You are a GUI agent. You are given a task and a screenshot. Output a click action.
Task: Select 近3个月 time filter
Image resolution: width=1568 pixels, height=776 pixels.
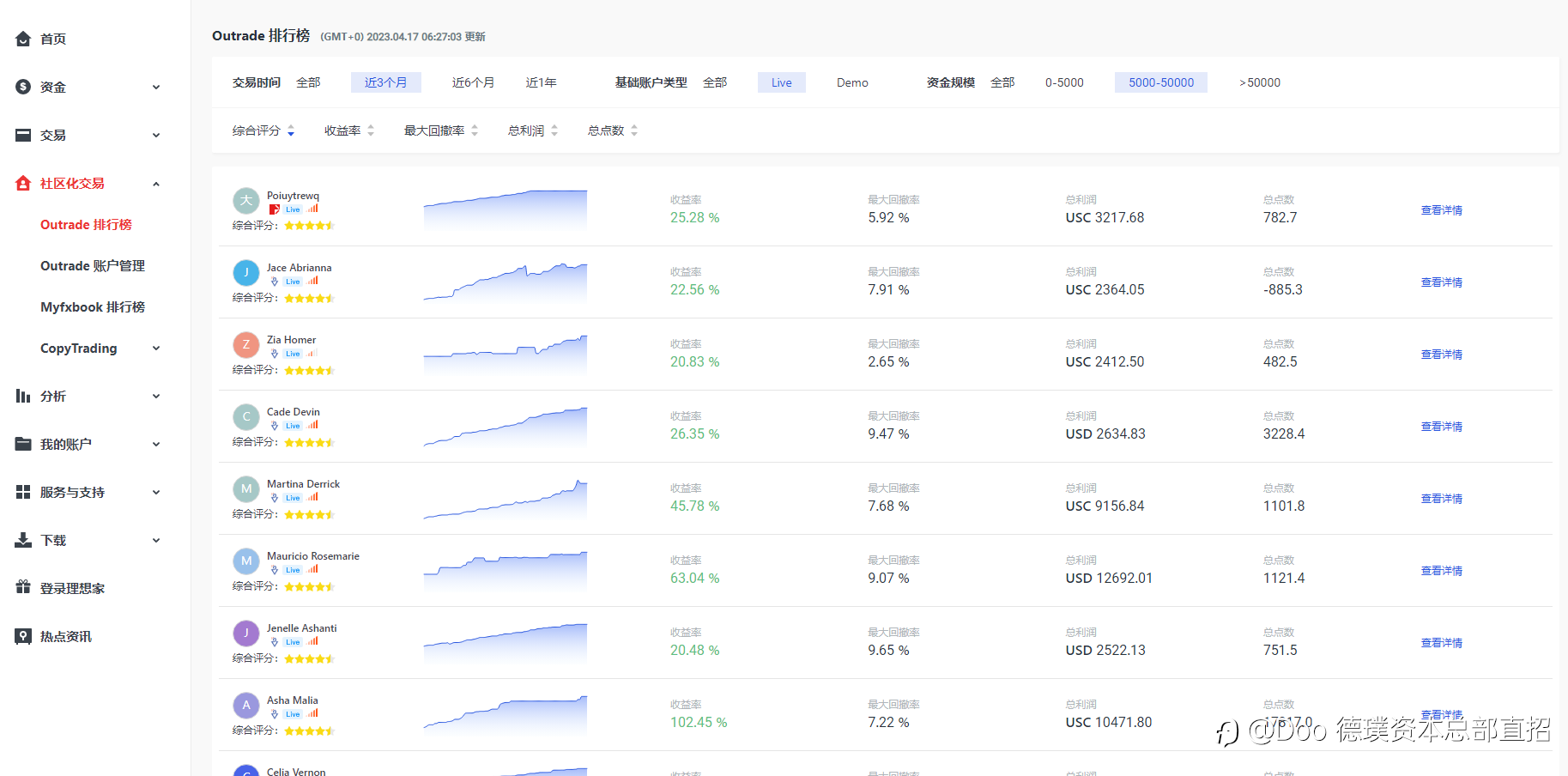pyautogui.click(x=385, y=82)
